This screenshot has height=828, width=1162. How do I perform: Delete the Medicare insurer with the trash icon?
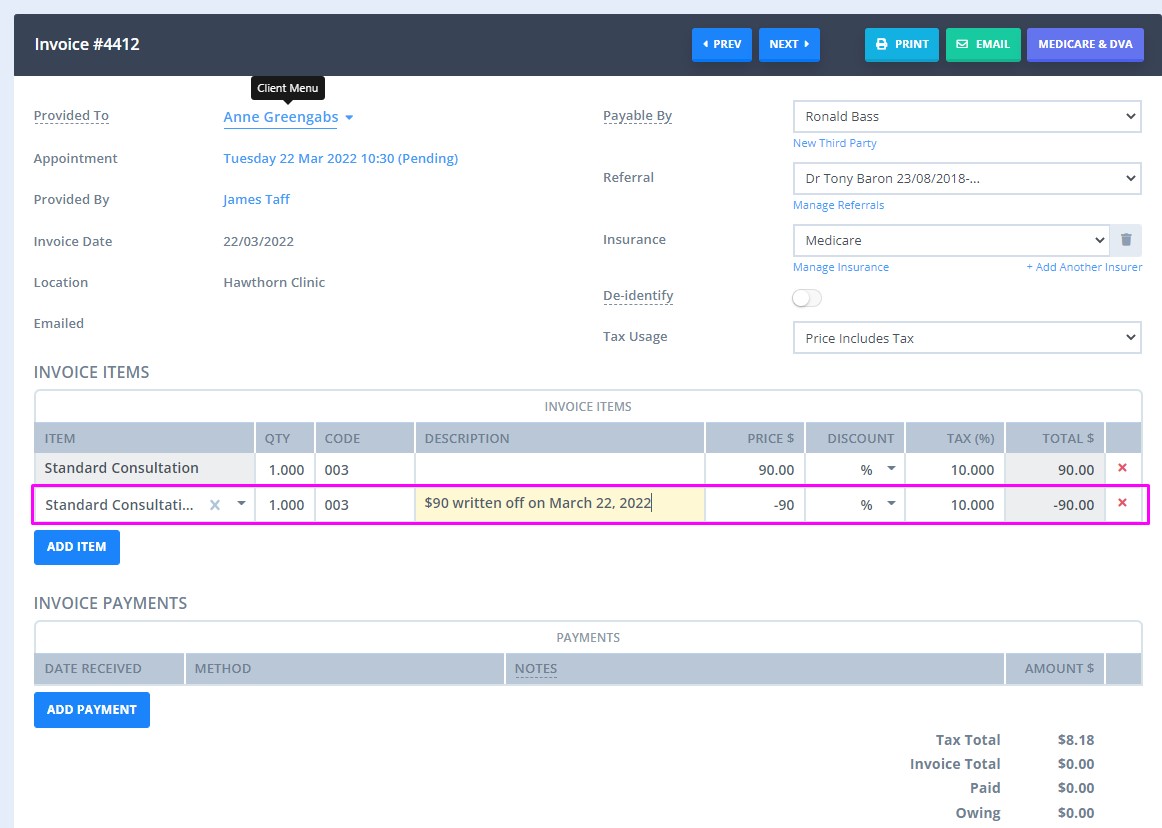(1126, 240)
